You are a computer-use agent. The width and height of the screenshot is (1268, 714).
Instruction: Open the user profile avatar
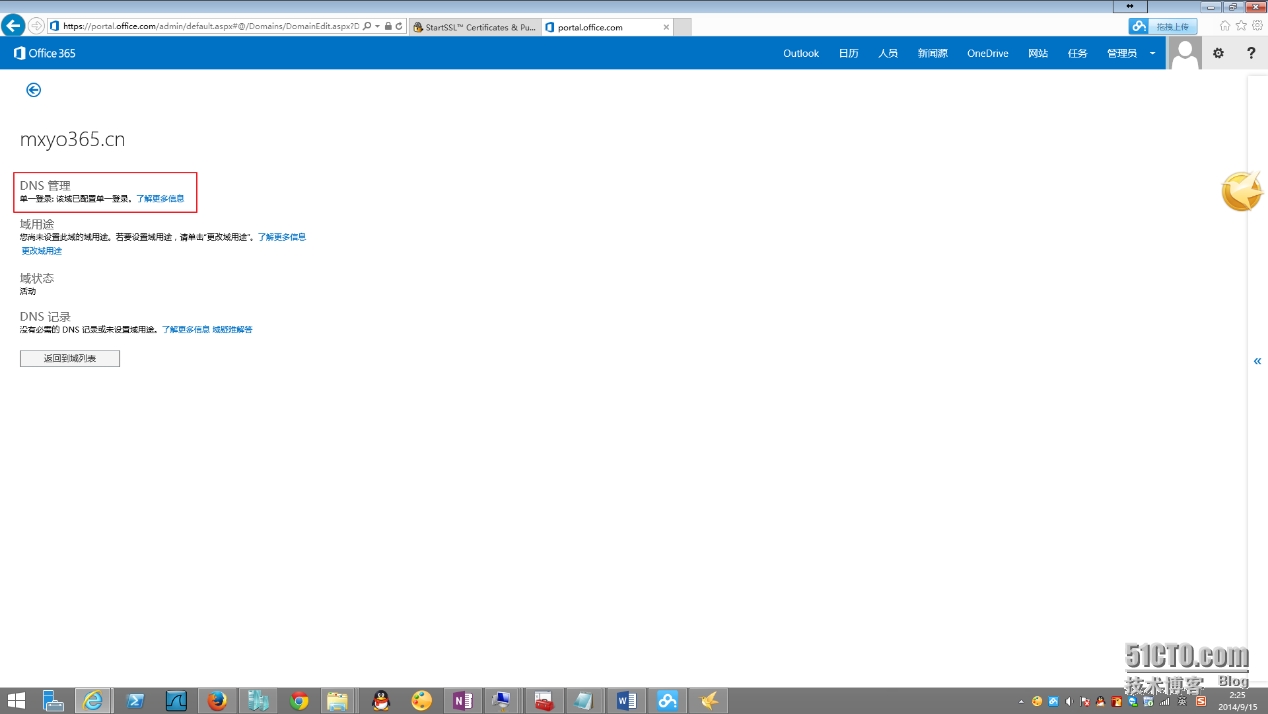(x=1185, y=53)
